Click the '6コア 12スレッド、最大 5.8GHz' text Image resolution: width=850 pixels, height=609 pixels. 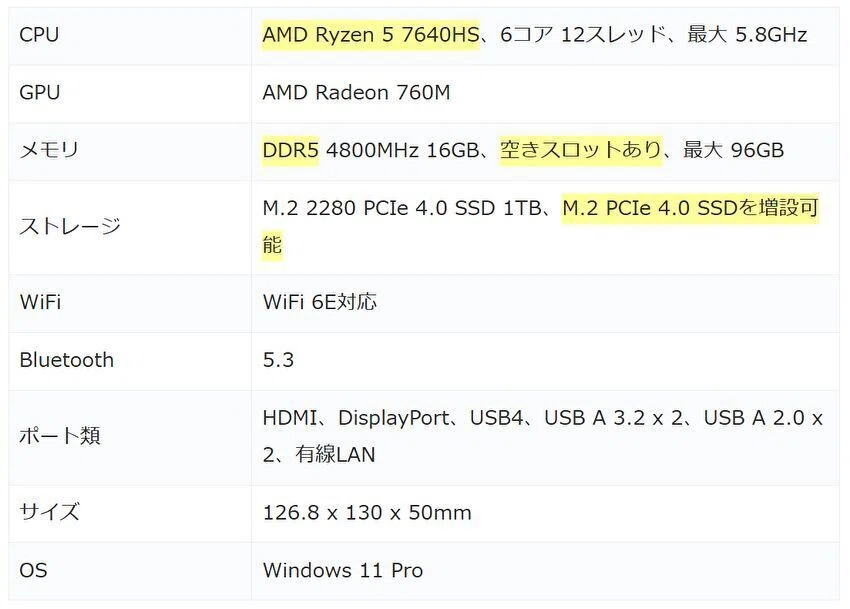653,35
